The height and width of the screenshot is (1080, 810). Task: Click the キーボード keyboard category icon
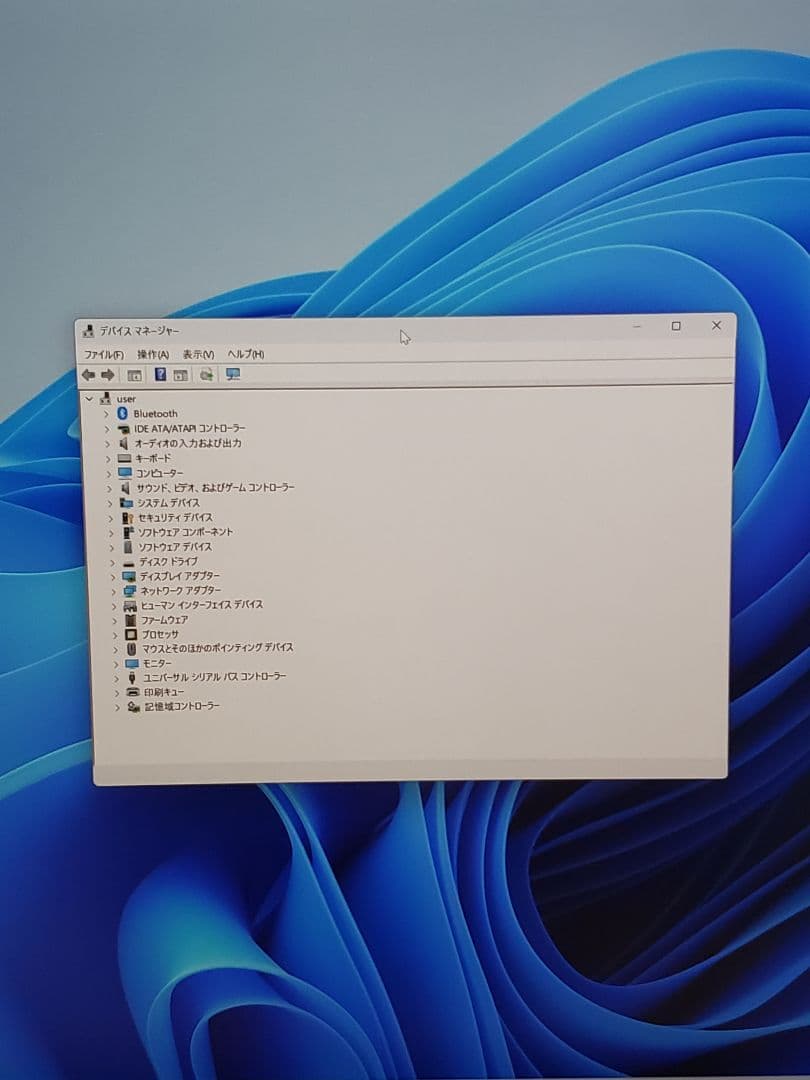125,458
